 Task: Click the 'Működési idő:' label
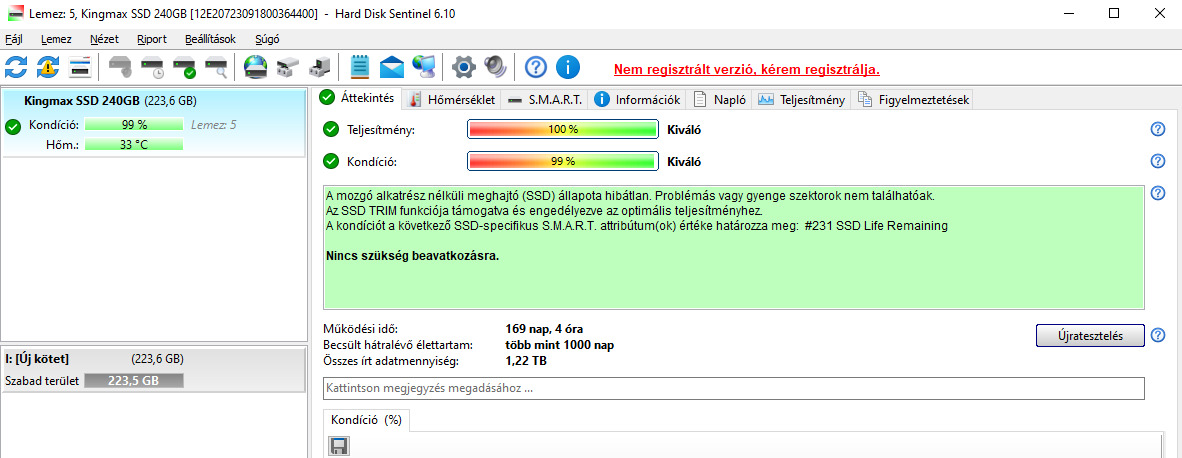[360, 329]
